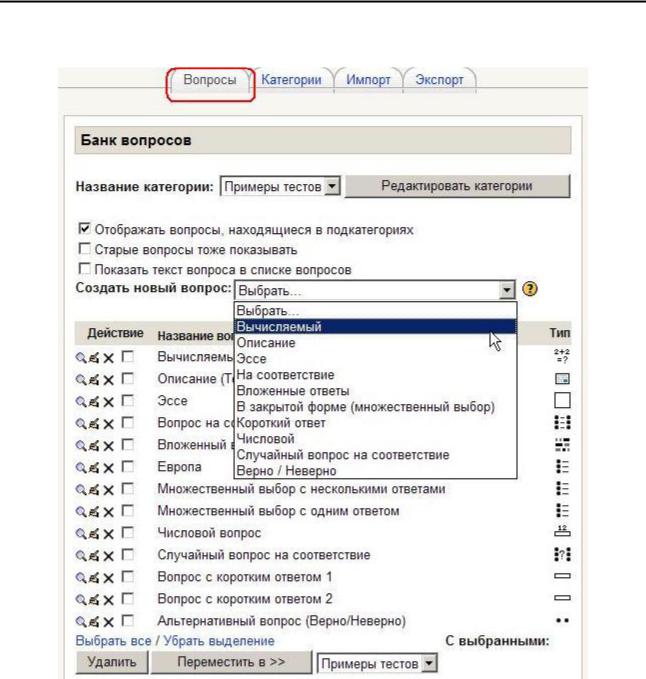Click the Убрать выделение link

coord(219,641)
